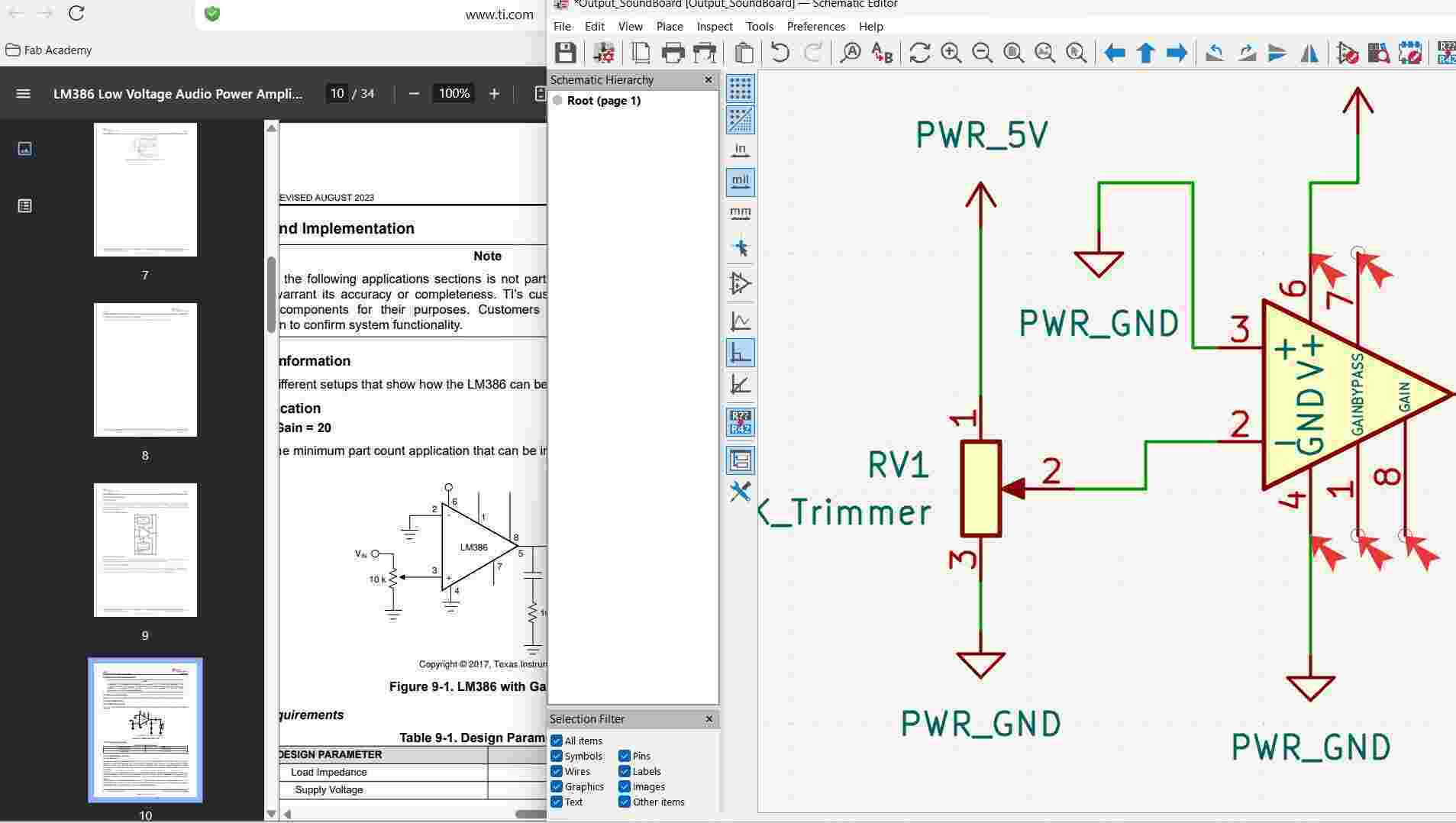This screenshot has height=823, width=1456.
Task: Open the PDF viewer hamburger menu
Action: tap(24, 93)
